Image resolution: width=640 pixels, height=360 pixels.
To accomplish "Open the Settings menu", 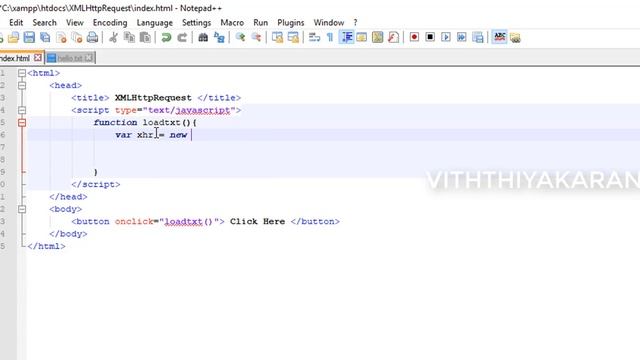I will 196,22.
